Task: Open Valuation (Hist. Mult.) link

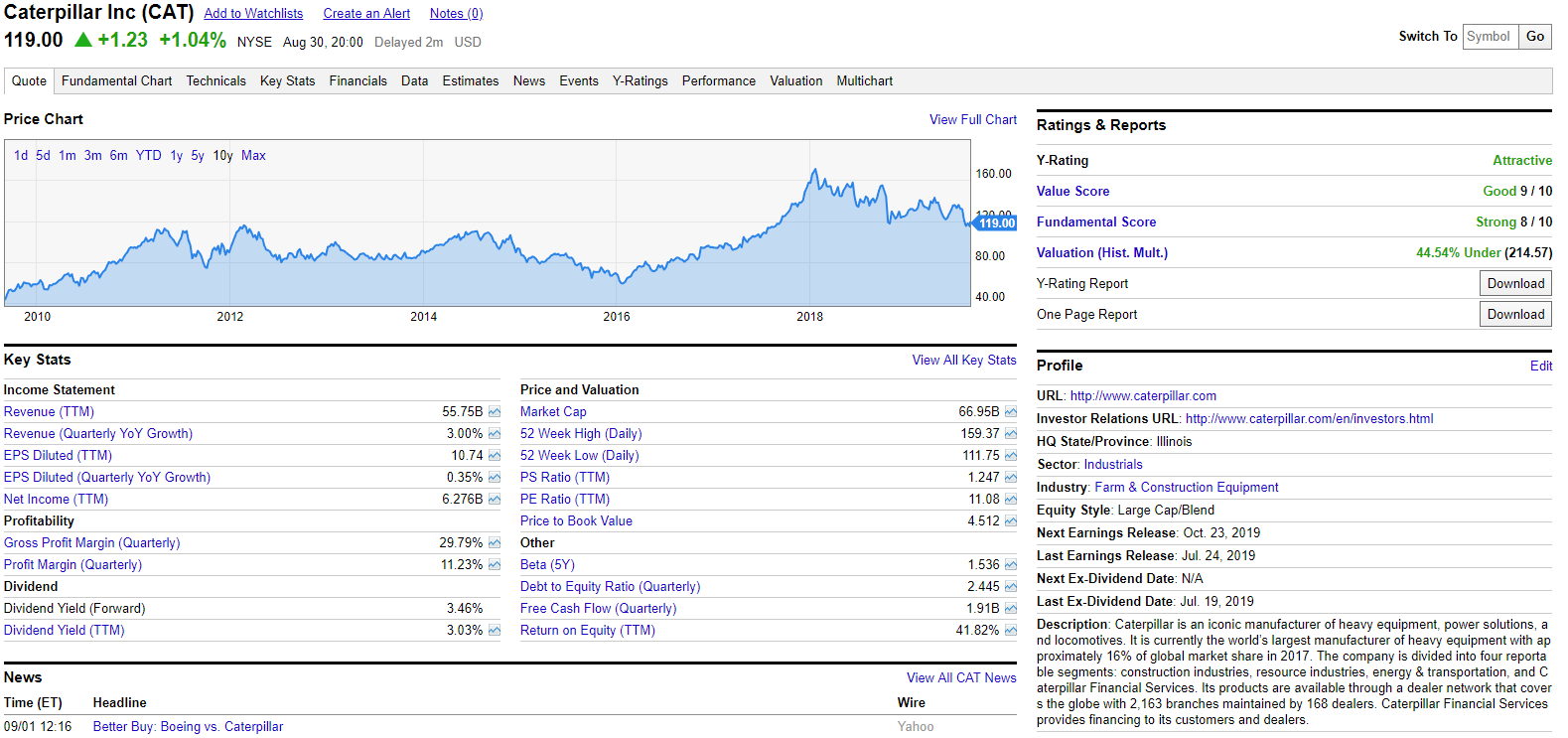Action: [x=1102, y=252]
